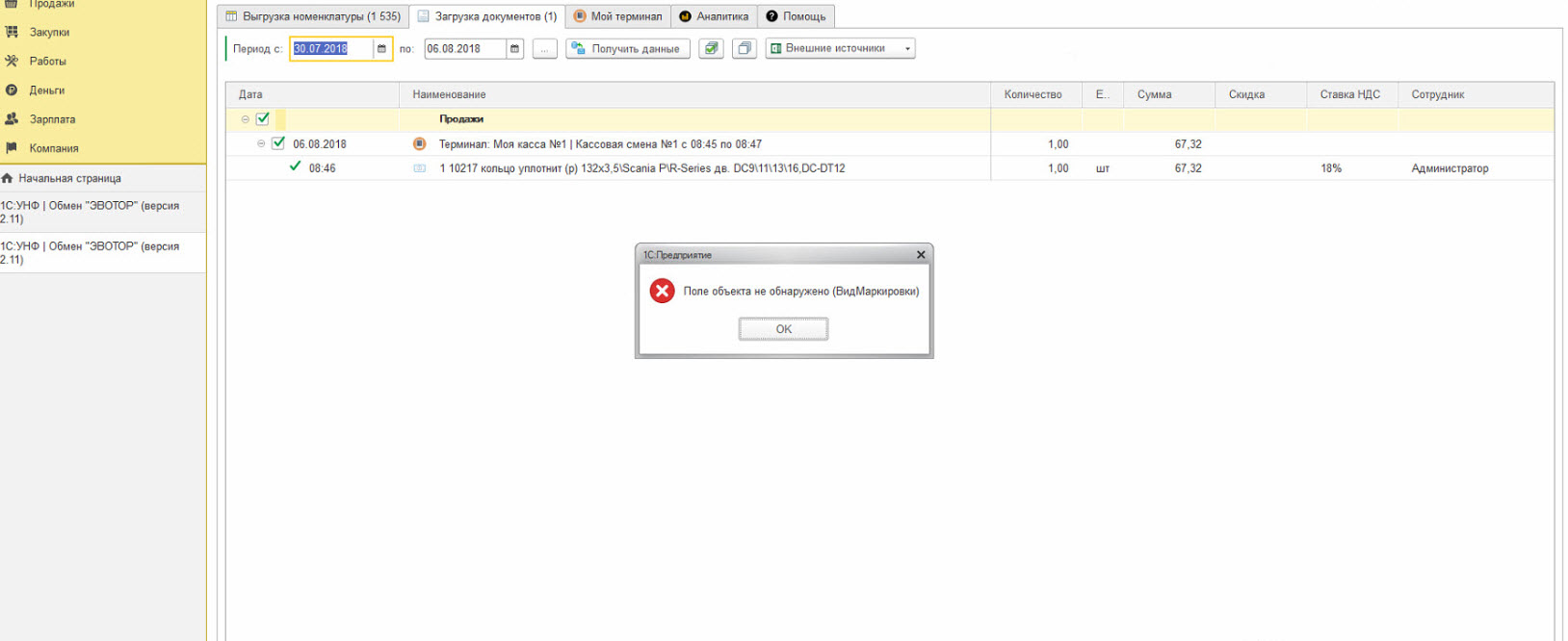Open the Аналитика tab
Screen dimensions: 1568x641
(714, 16)
